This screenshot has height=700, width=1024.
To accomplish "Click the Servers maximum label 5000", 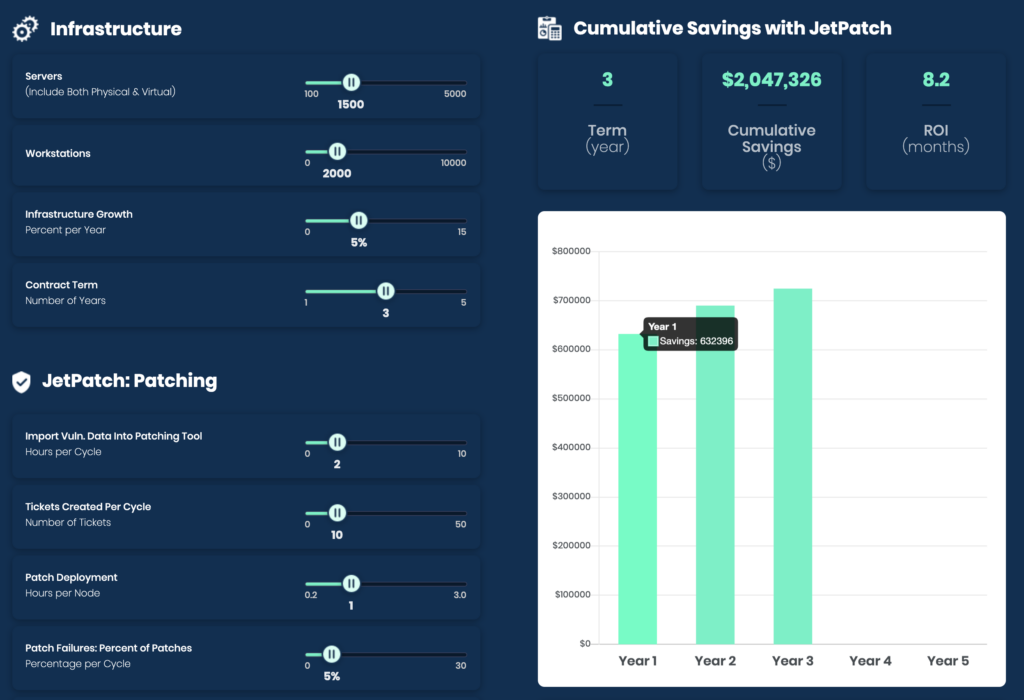I will (455, 94).
